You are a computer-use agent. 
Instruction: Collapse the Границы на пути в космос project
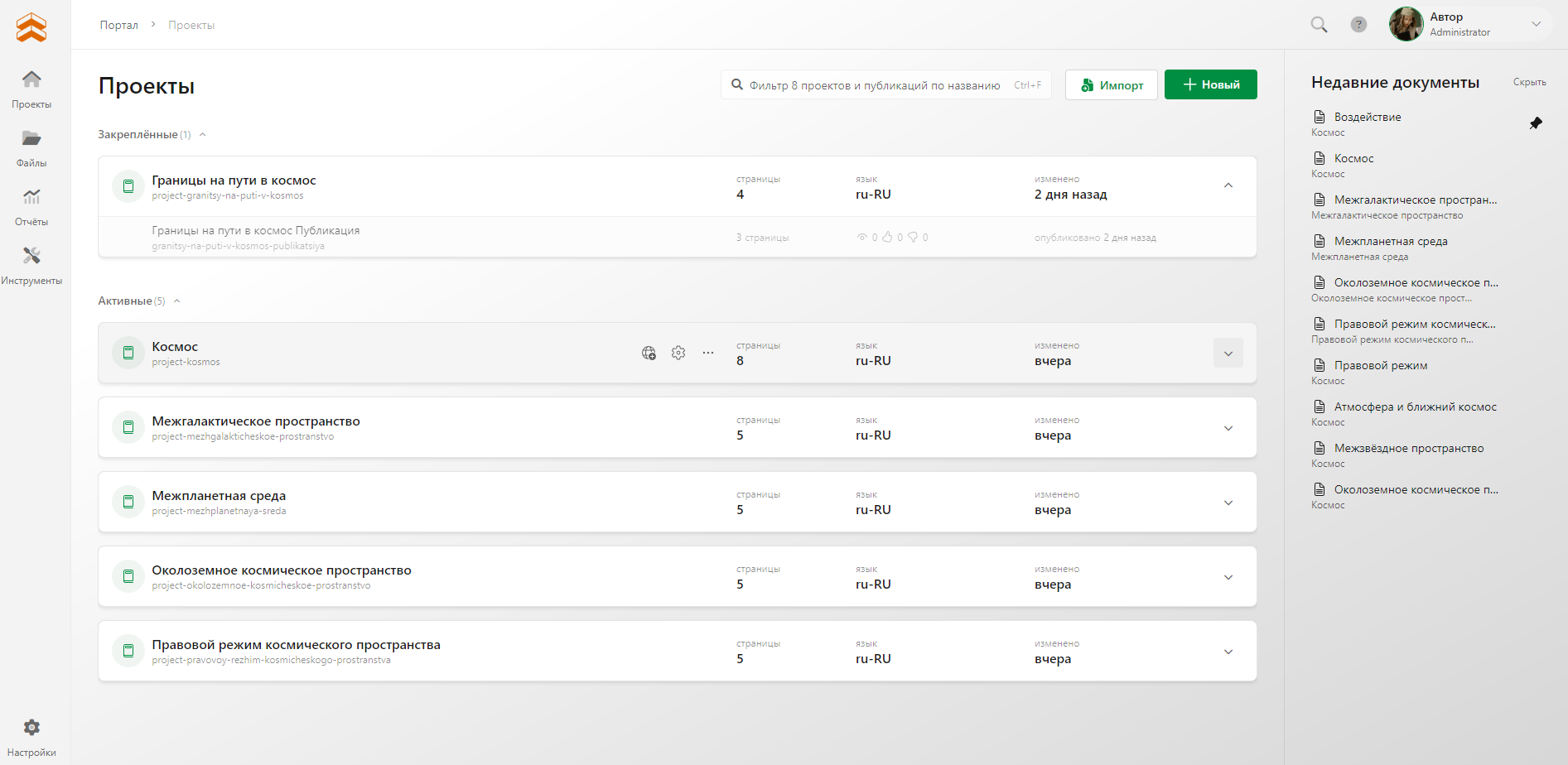tap(1228, 186)
